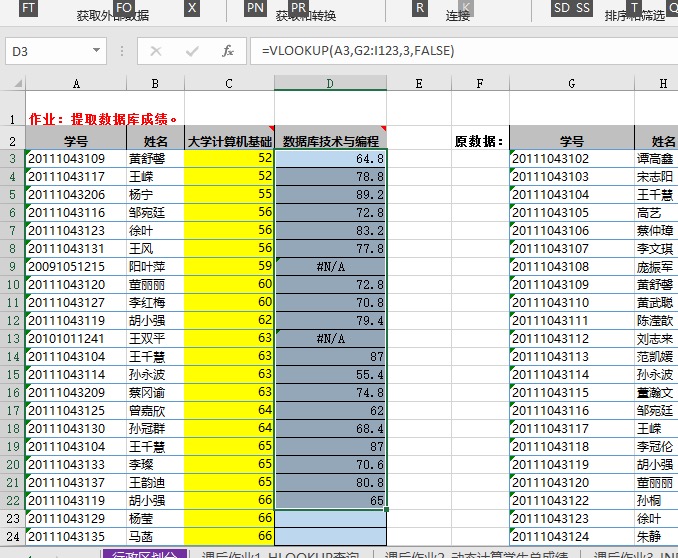Click the Cancel formula entry X icon
This screenshot has height=558, width=678.
(155, 50)
